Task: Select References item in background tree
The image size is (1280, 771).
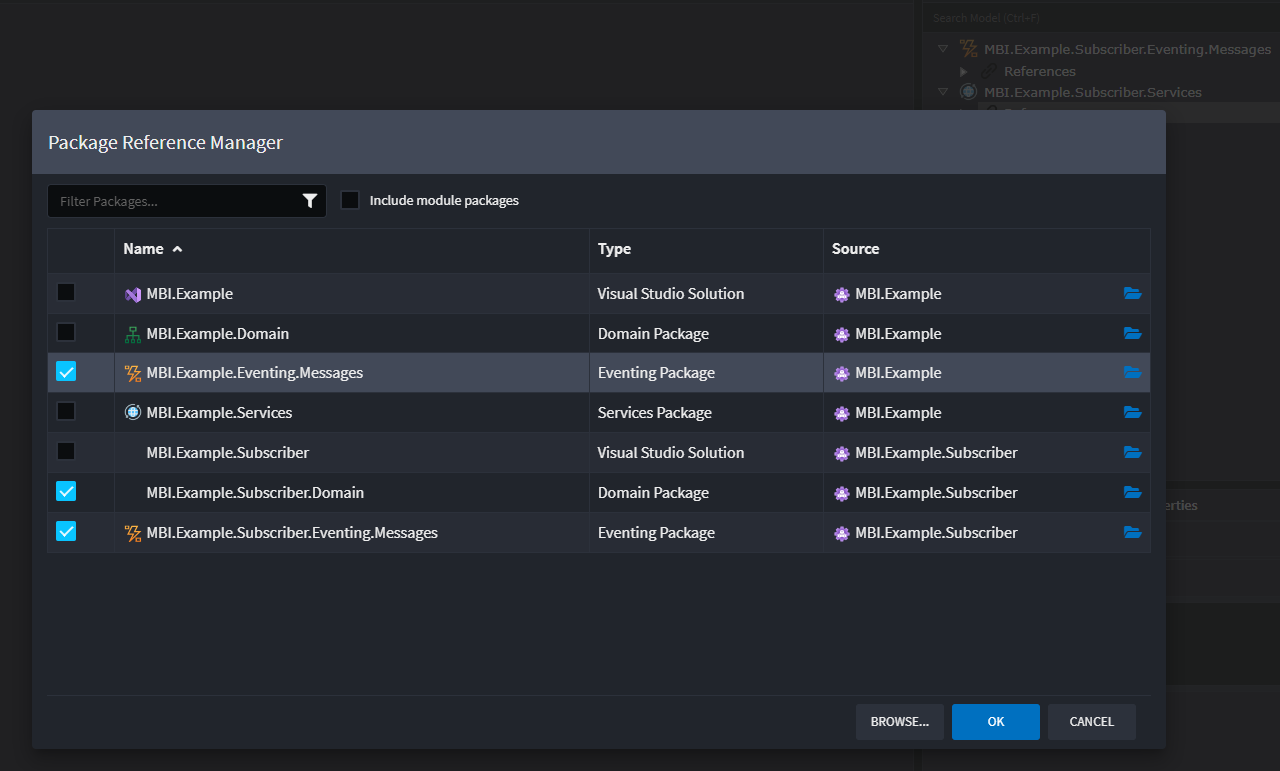Action: tap(1040, 71)
